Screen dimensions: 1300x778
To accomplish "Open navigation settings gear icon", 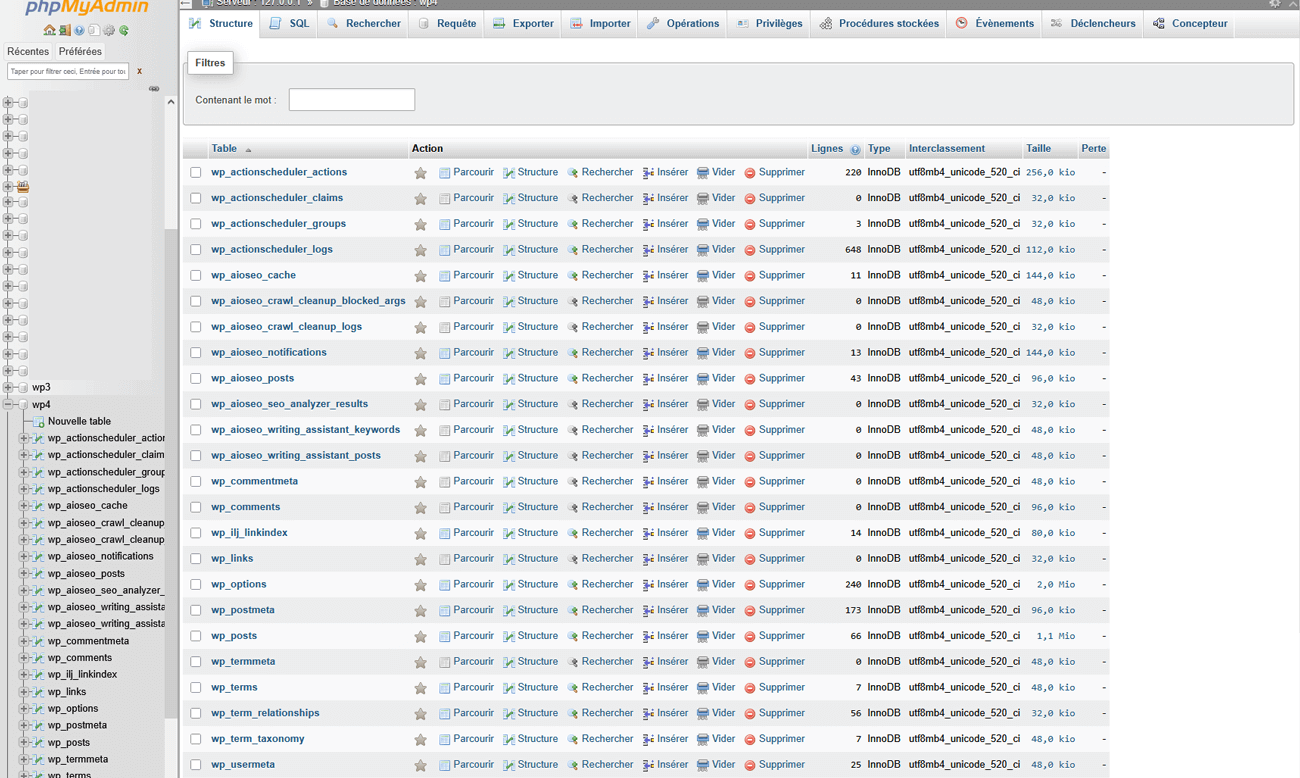I will point(109,31).
